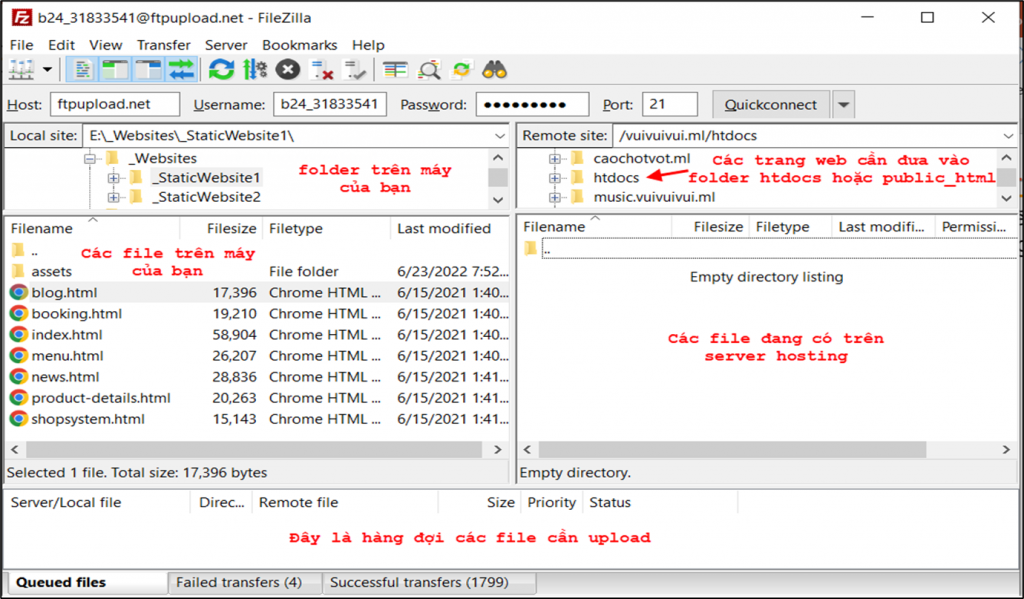This screenshot has height=599, width=1024.
Task: Click process queue icon in toolbar
Action: coord(255,70)
